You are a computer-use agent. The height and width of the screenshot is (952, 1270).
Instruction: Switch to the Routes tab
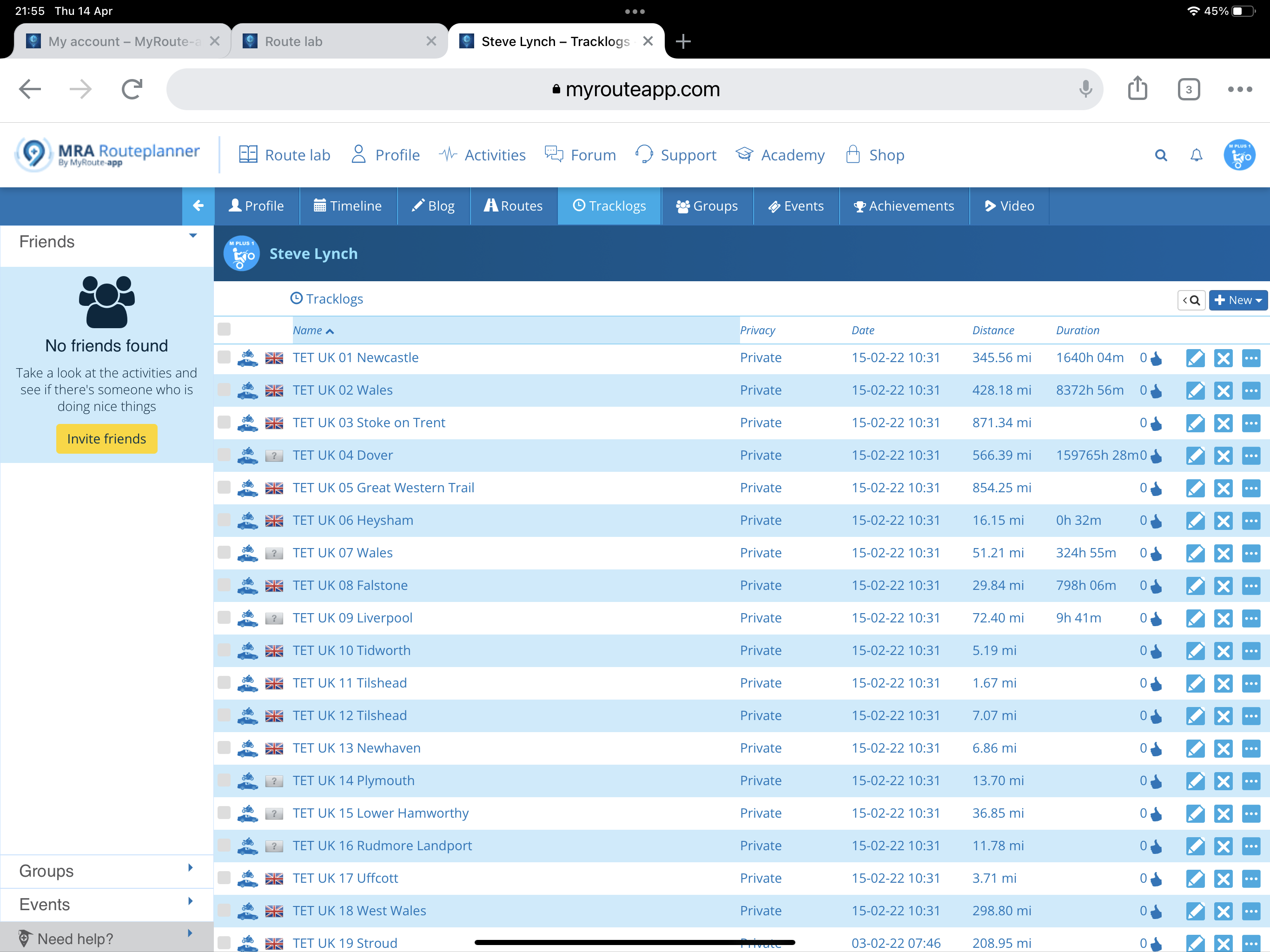point(513,205)
